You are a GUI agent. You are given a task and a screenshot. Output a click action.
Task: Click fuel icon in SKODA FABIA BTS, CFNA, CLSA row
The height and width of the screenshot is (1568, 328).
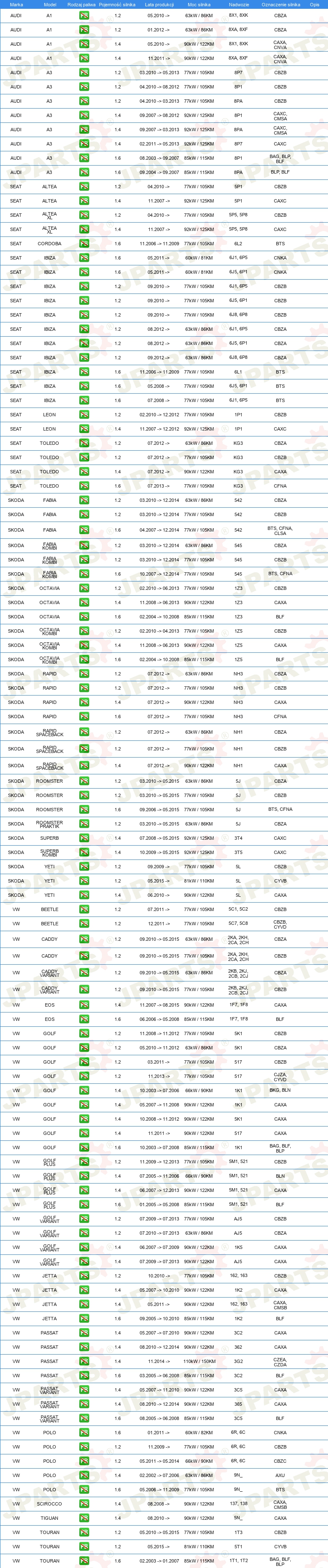pyautogui.click(x=84, y=530)
